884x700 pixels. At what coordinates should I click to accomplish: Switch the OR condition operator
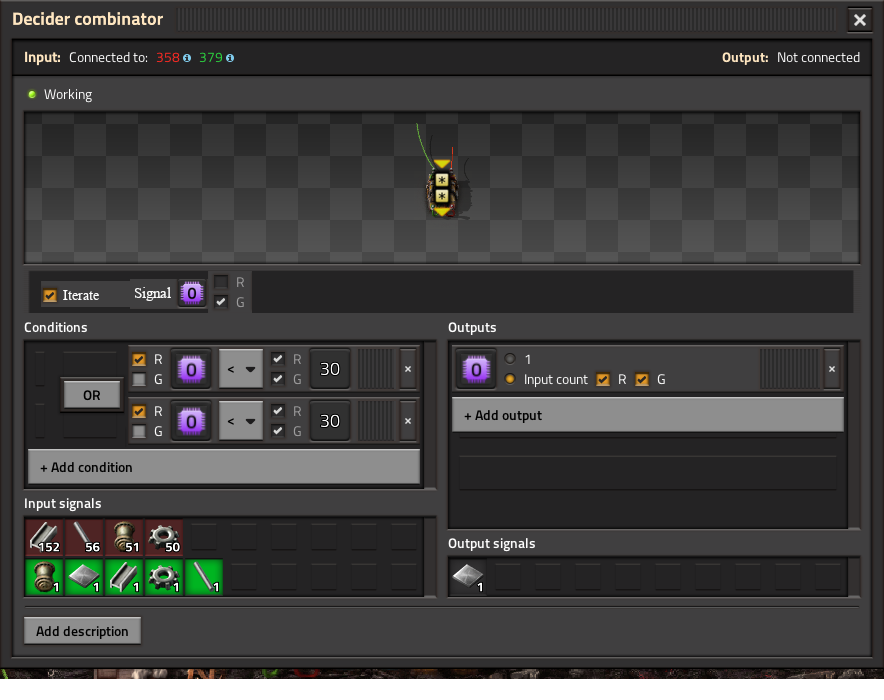92,395
